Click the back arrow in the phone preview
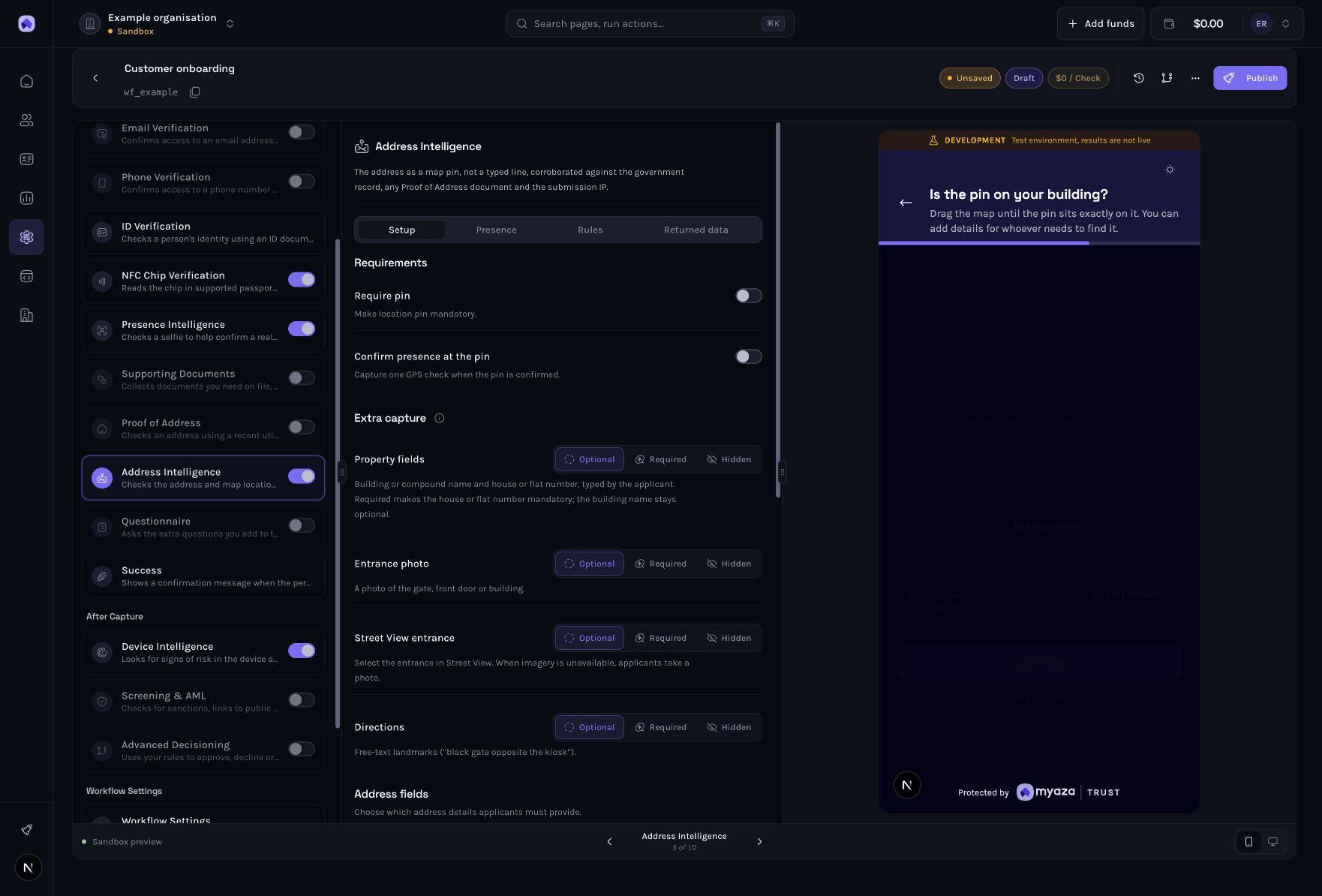The image size is (1322, 896). point(906,203)
